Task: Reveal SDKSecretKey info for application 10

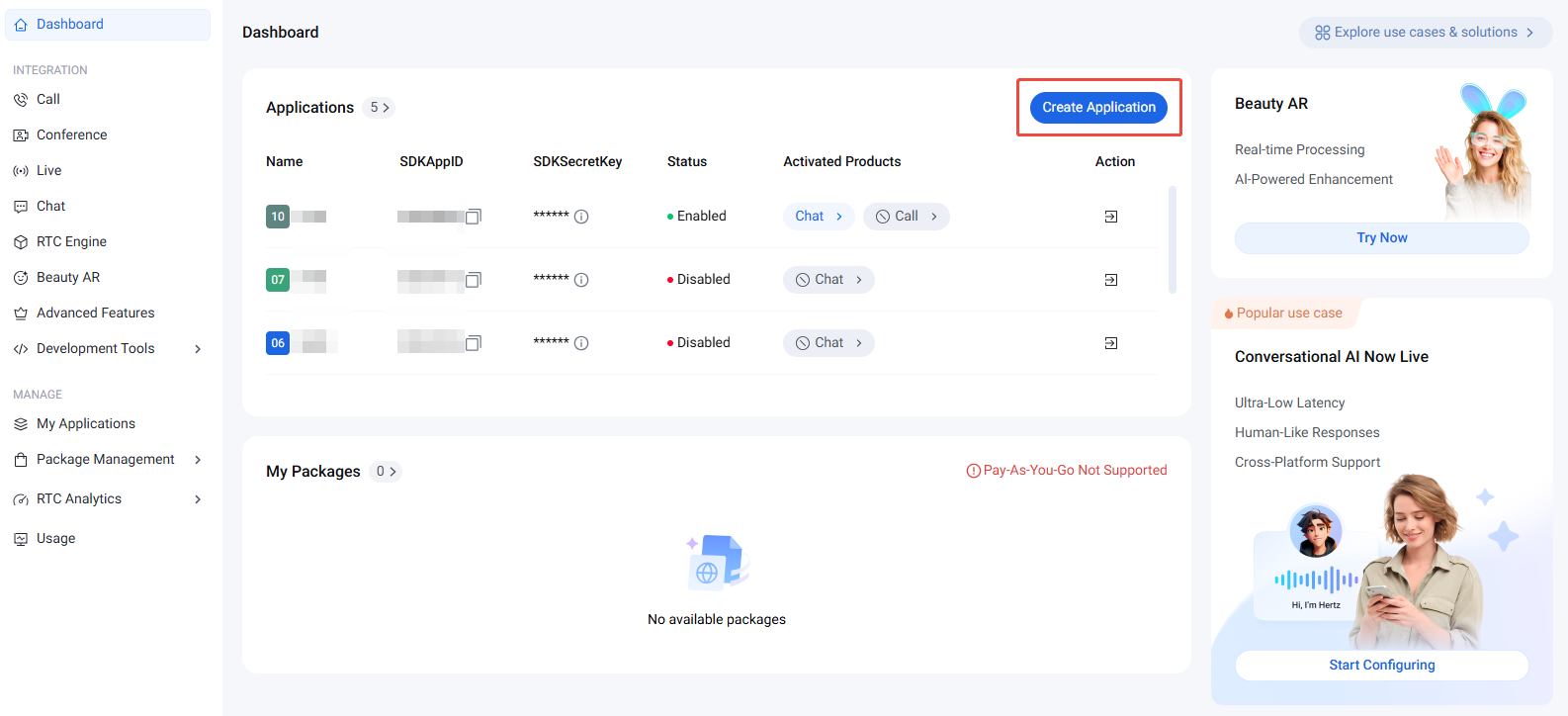Action: 581,217
